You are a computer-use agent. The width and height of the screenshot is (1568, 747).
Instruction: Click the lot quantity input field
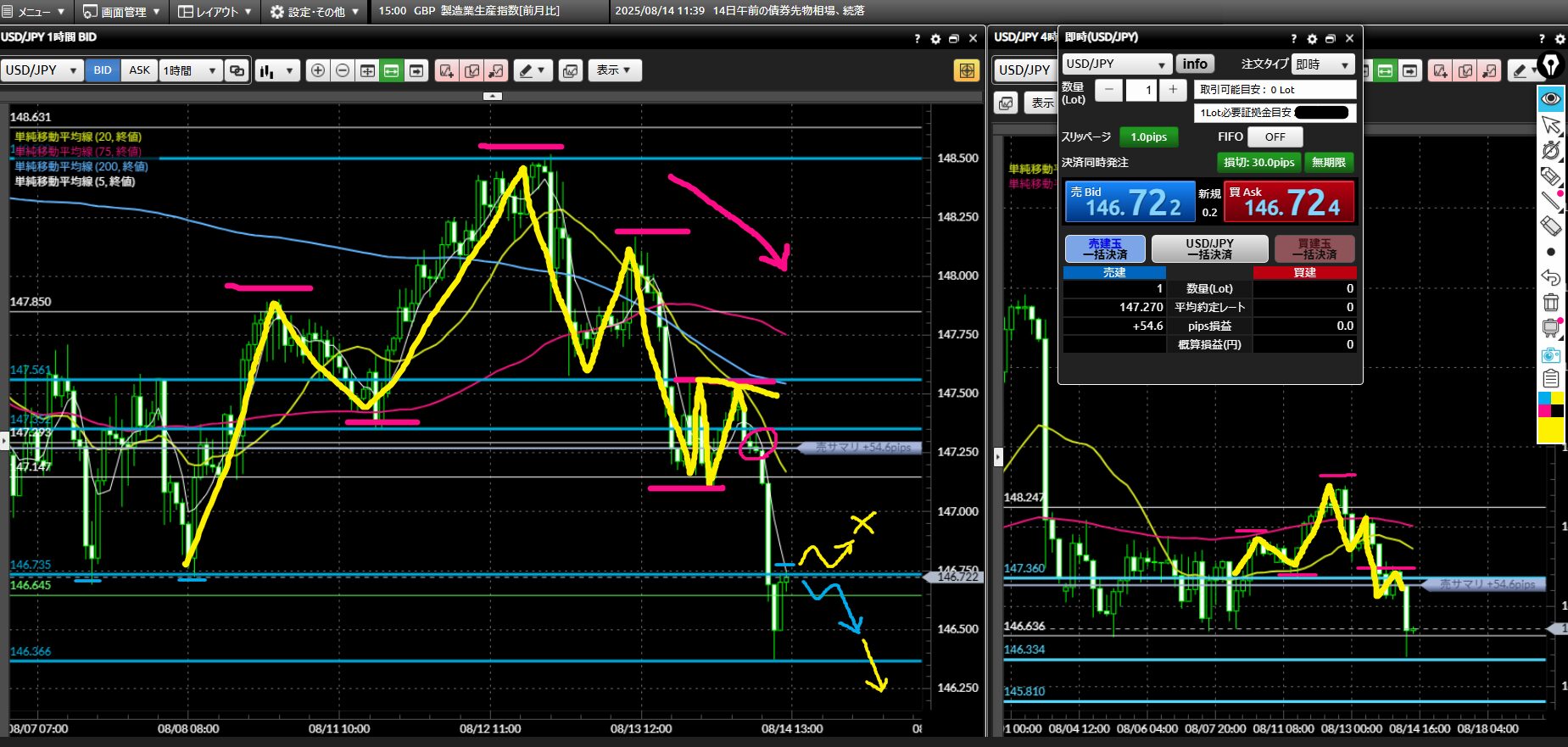1141,90
